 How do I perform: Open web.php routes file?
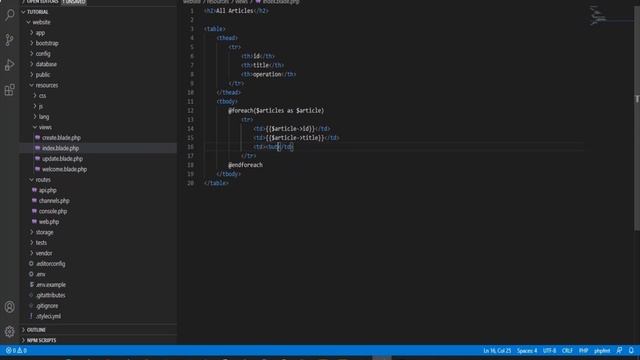point(49,222)
